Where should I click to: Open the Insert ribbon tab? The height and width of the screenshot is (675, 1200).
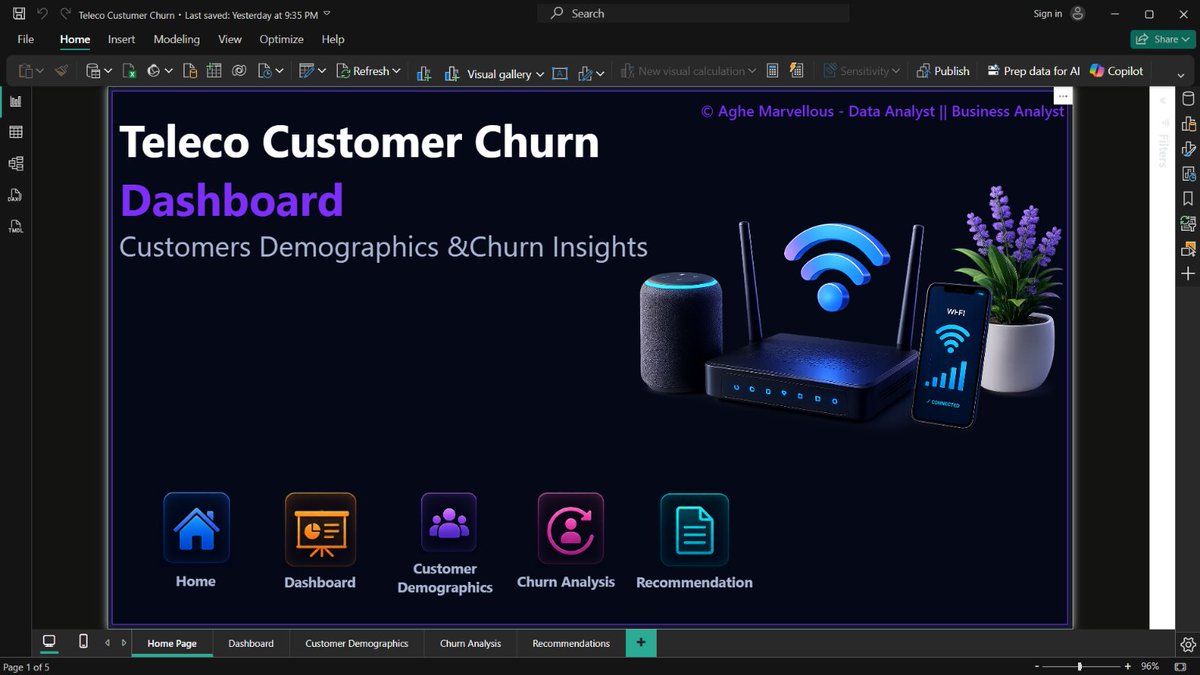121,39
